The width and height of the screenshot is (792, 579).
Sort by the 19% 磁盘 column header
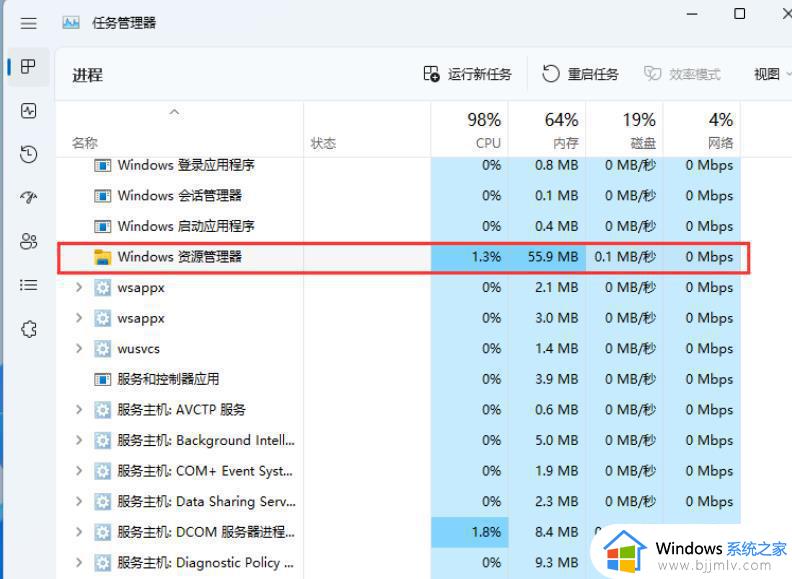click(625, 129)
